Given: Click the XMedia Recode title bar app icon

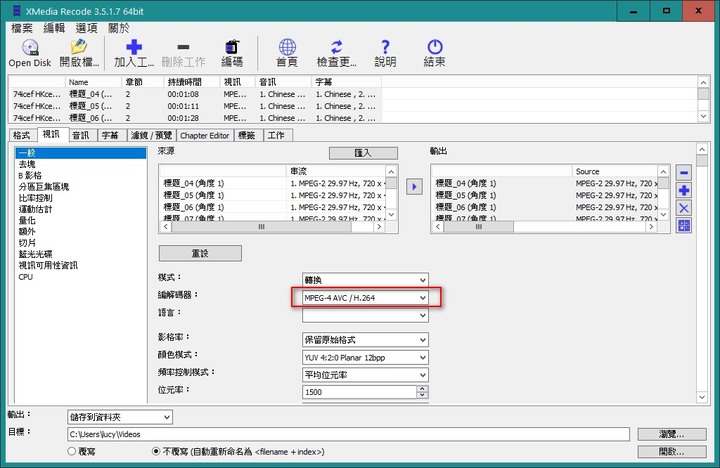Looking at the screenshot, I should click(x=17, y=11).
